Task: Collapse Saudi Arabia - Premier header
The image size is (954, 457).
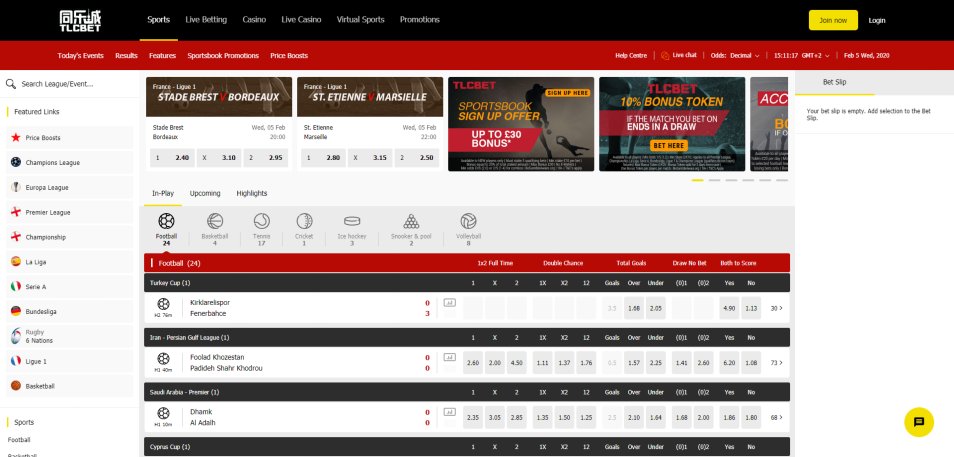Action: click(x=467, y=392)
